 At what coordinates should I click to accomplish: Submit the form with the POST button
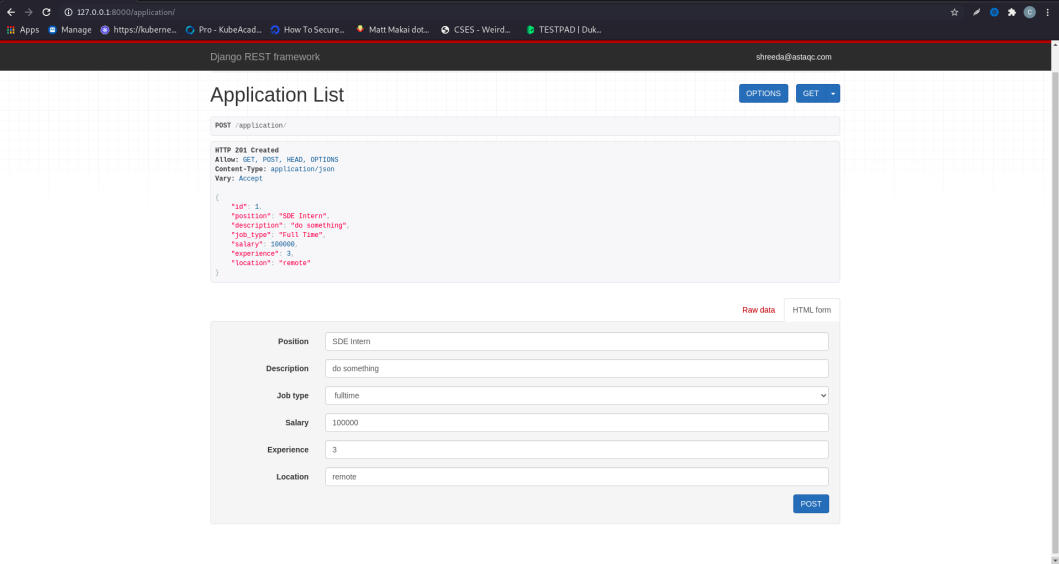click(810, 504)
